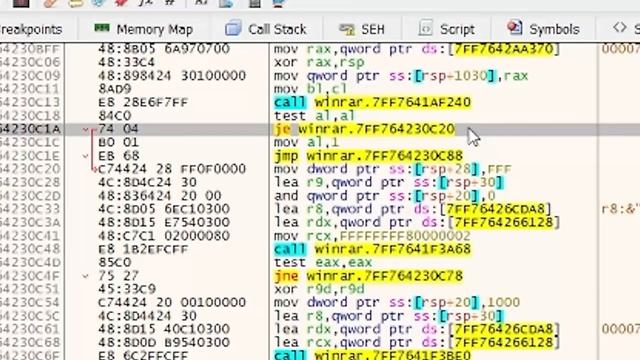Viewport: 640px width, 360px height.
Task: Click the 'r8:&' comment cell
Action: (620, 209)
